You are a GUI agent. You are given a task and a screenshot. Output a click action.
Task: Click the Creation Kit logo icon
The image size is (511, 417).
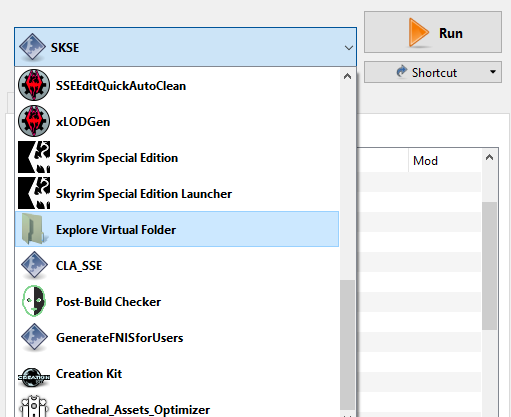[34, 377]
